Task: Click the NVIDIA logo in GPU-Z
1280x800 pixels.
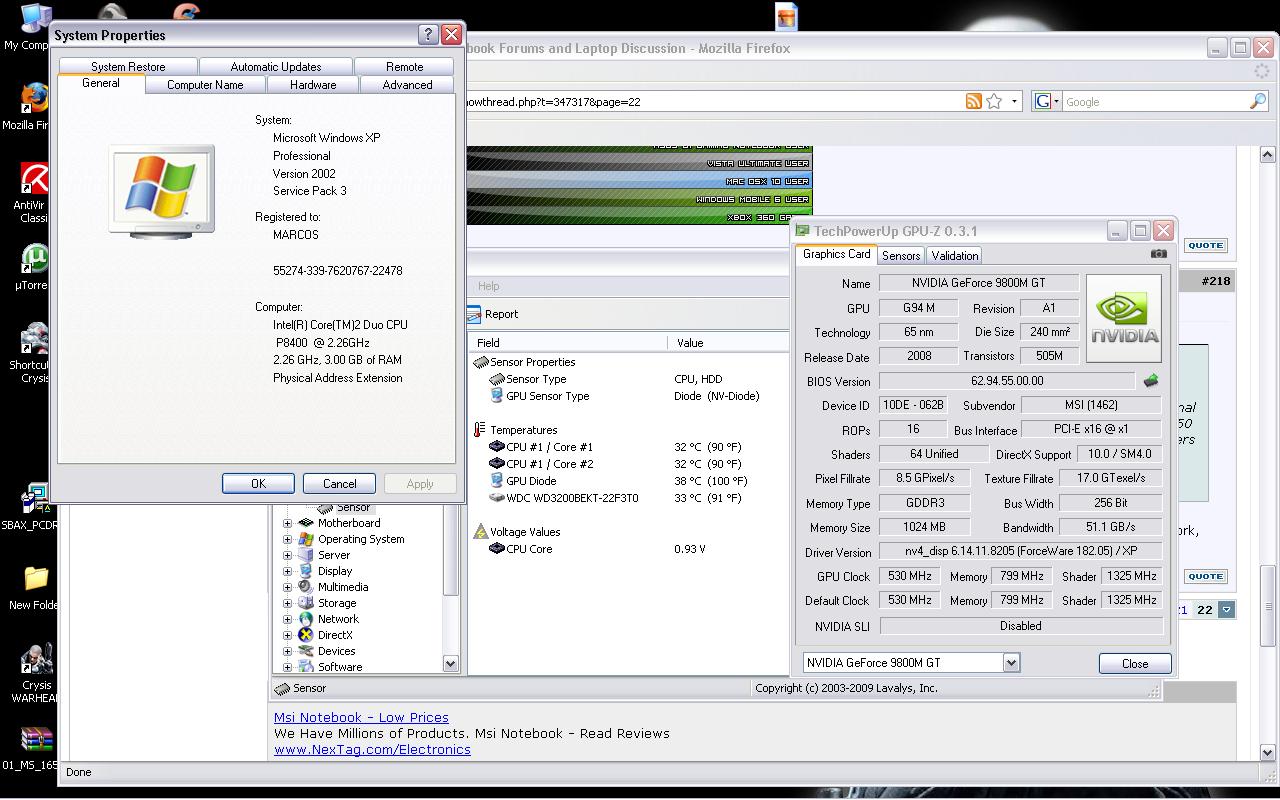Action: click(1124, 318)
